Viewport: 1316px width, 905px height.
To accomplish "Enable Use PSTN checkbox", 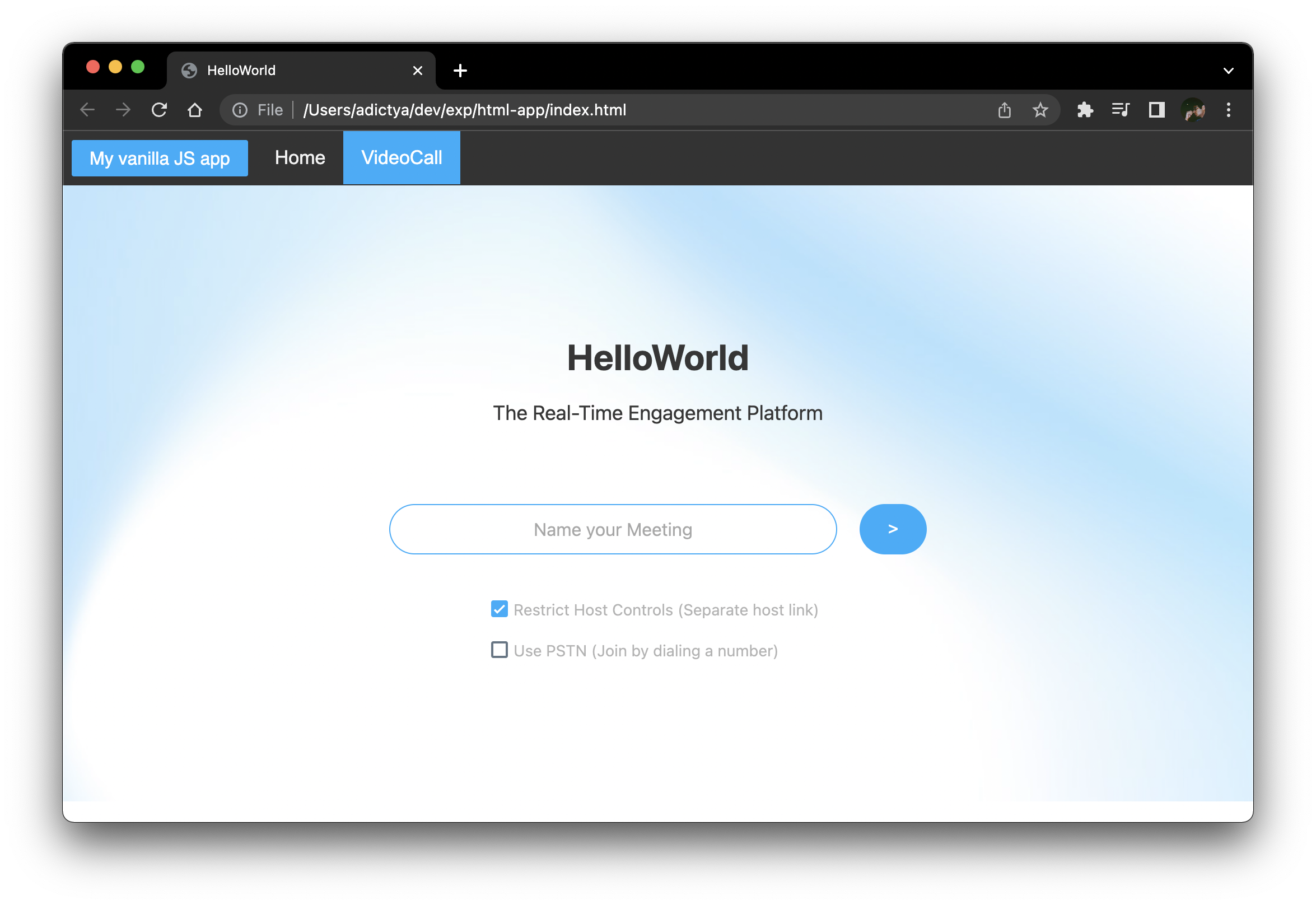I will tap(499, 651).
